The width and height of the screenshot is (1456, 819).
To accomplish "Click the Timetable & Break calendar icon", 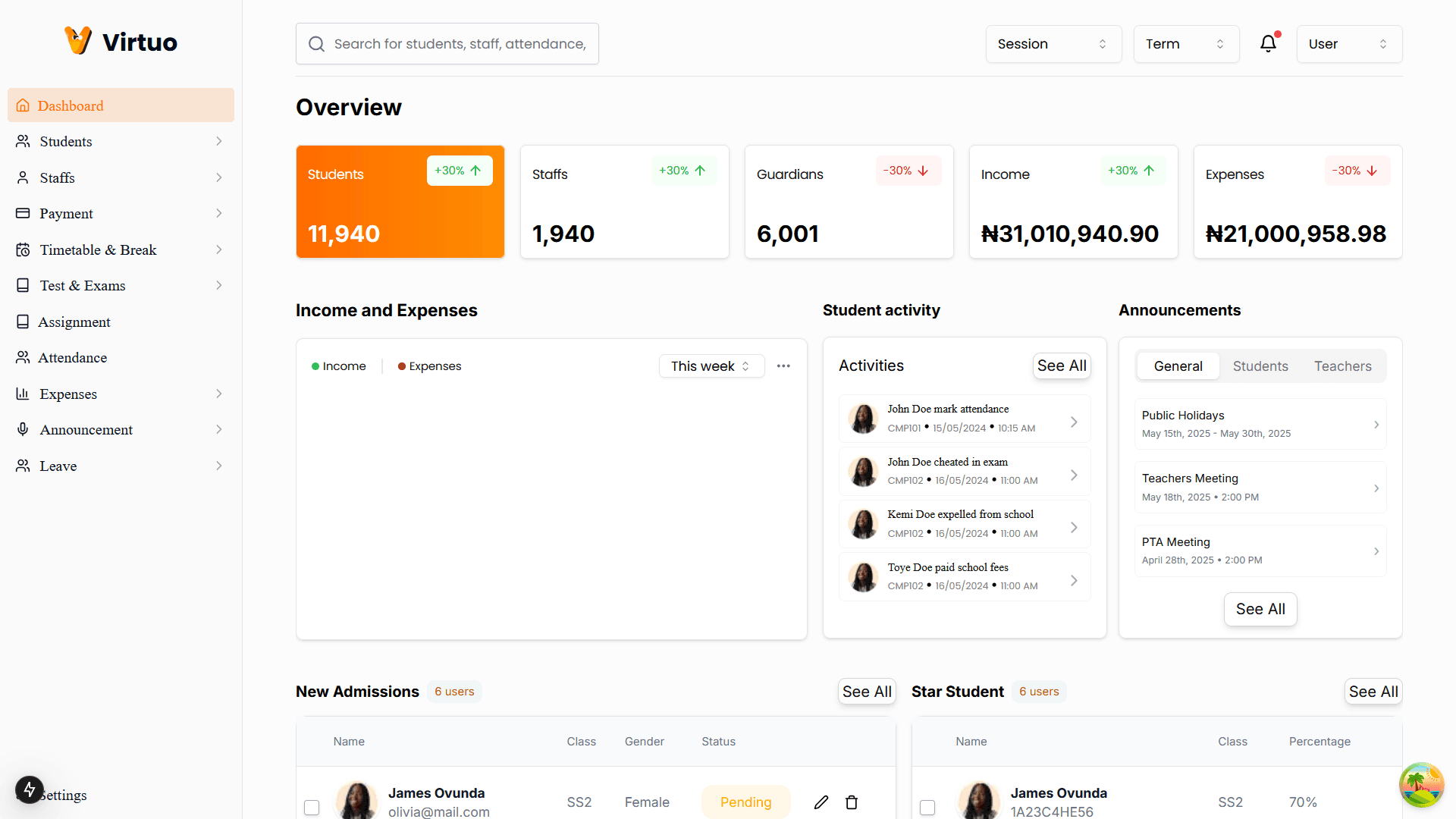I will tap(23, 249).
